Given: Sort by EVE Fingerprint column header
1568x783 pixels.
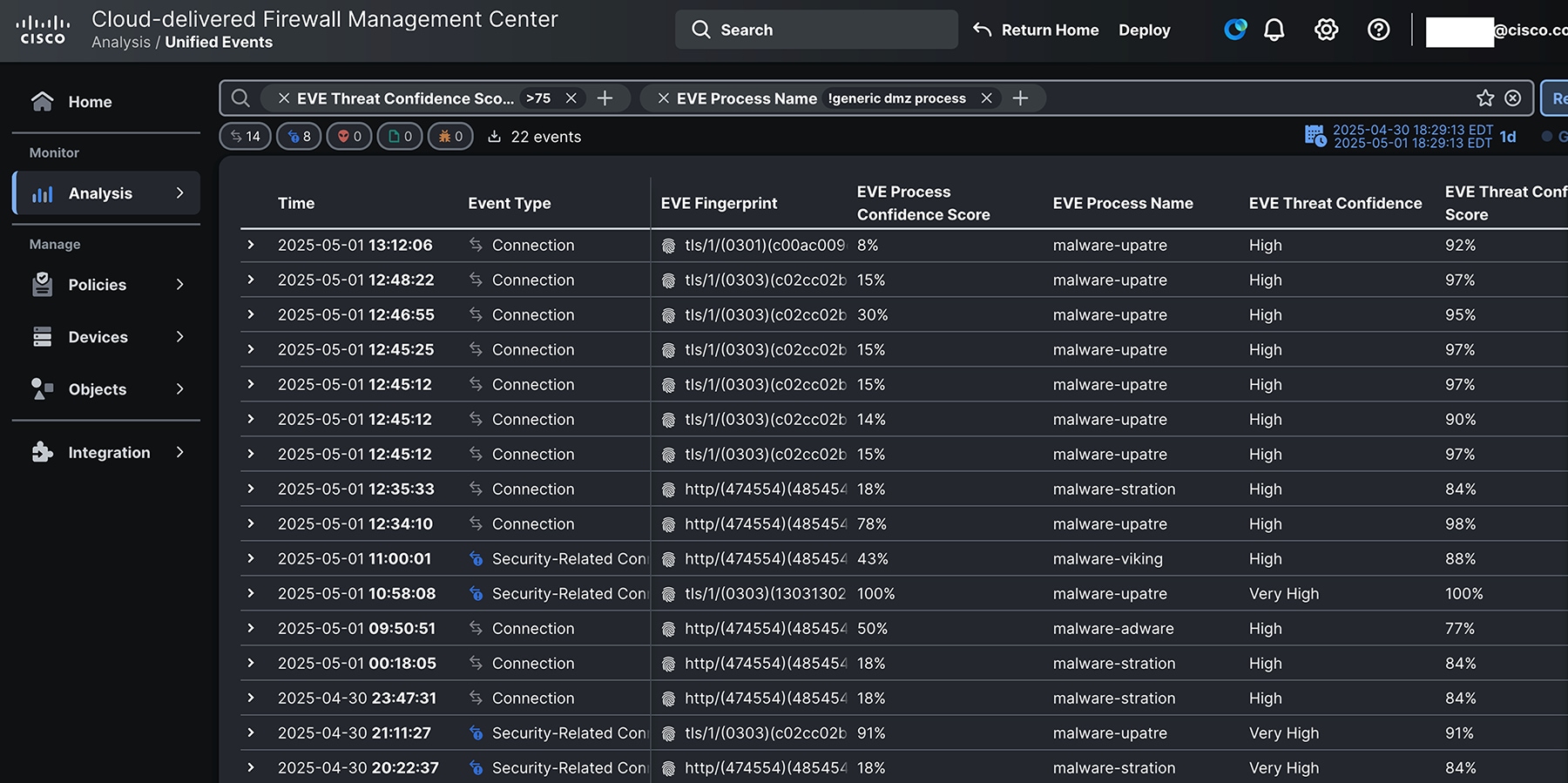Looking at the screenshot, I should 719,203.
